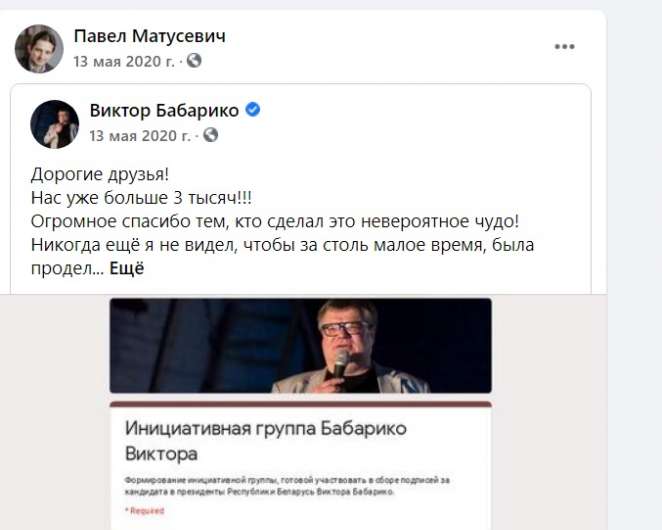Click the greeting line Дорогие друзья!
This screenshot has width=662, height=530.
(x=100, y=174)
